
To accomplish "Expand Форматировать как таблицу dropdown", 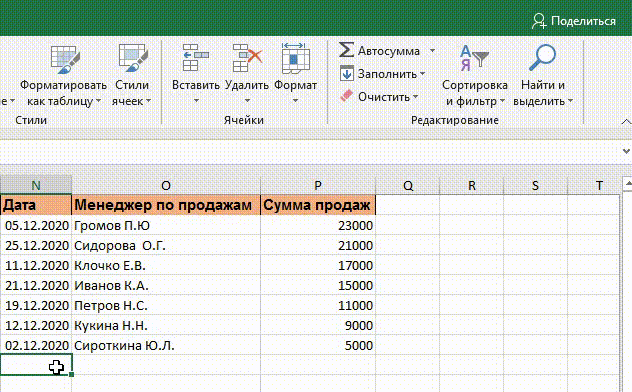I will [98, 101].
